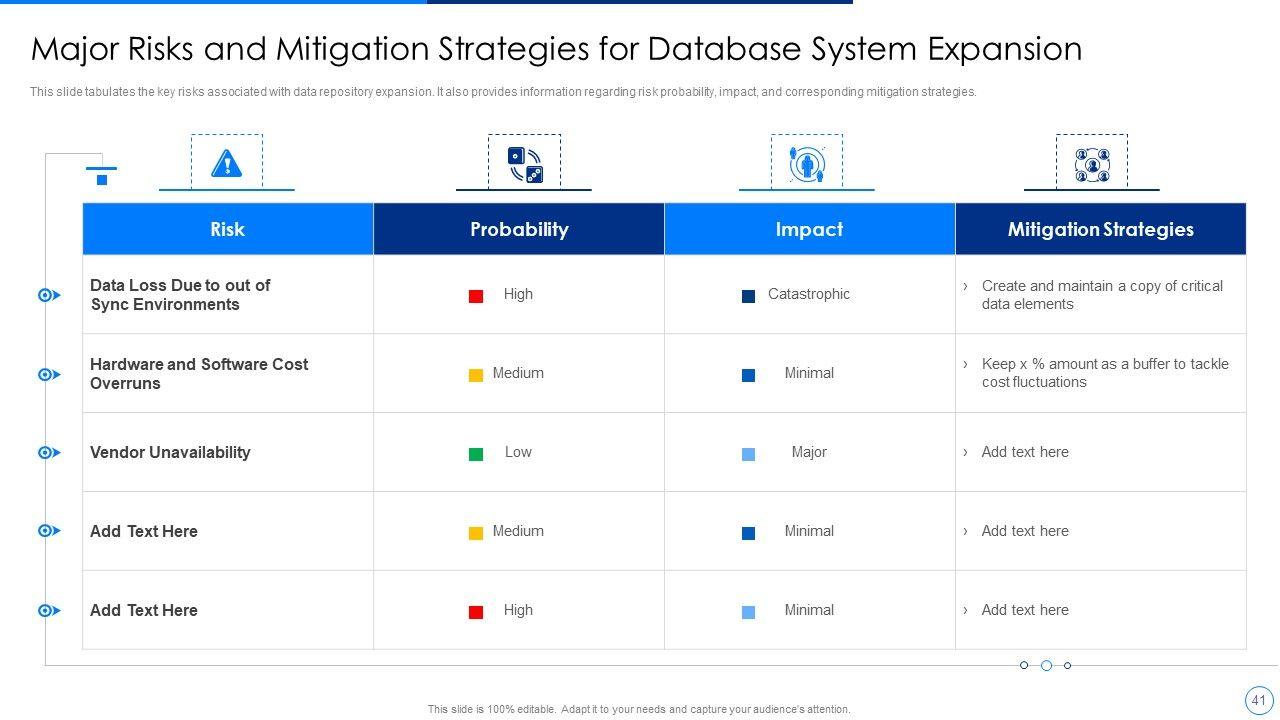Viewport: 1280px width, 720px height.
Task: Click the 'Catastrophic' impact text
Action: 809,294
